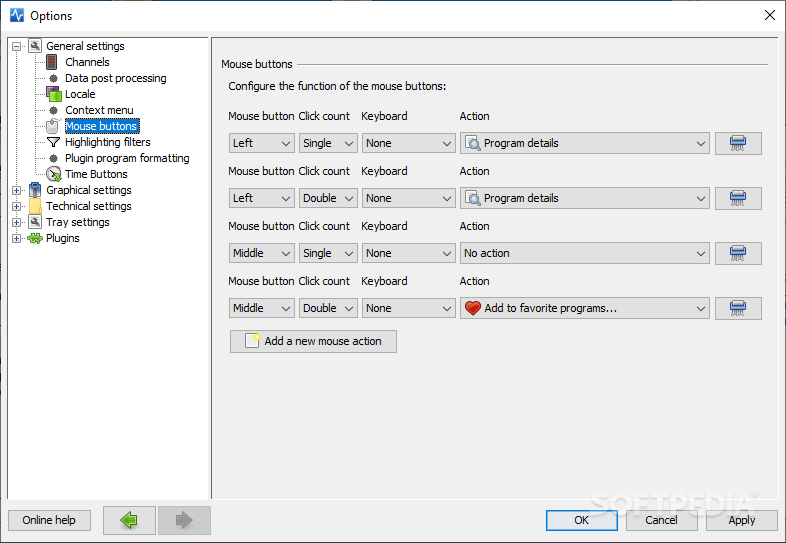
Task: Expand the Plugins tree node
Action: pyautogui.click(x=17, y=239)
